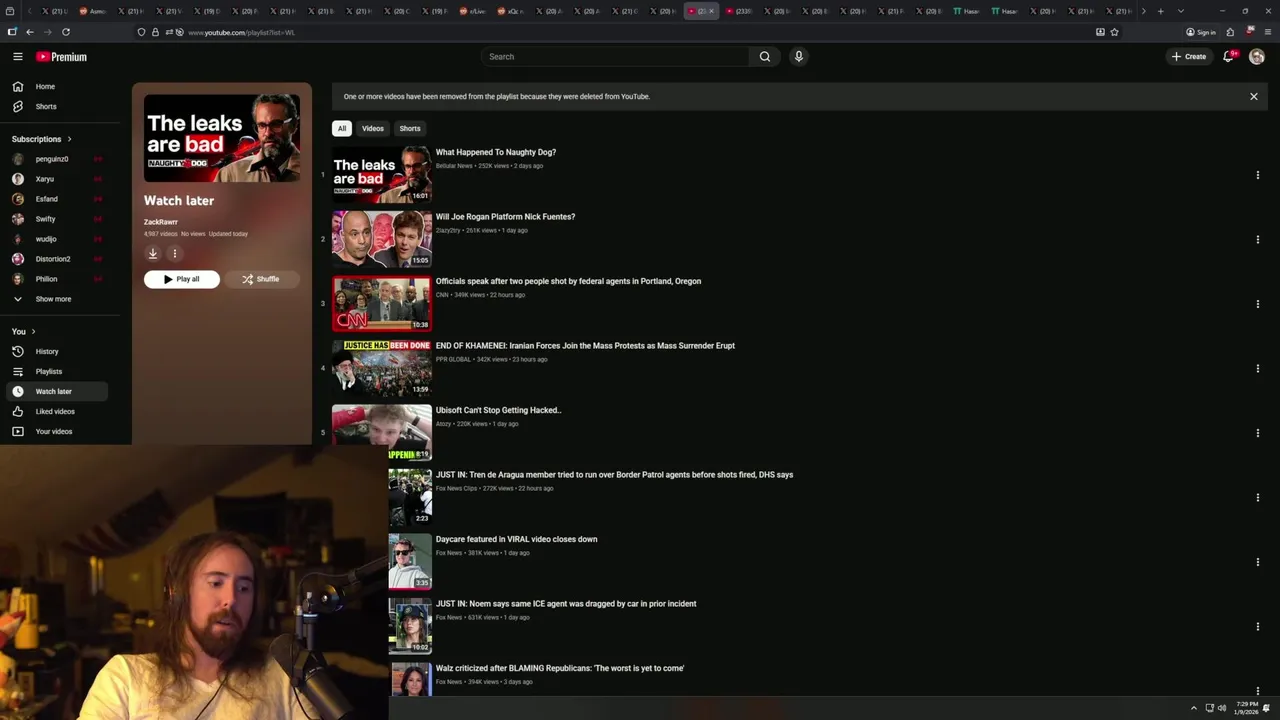Select the Shorts filter chip

click(x=410, y=129)
